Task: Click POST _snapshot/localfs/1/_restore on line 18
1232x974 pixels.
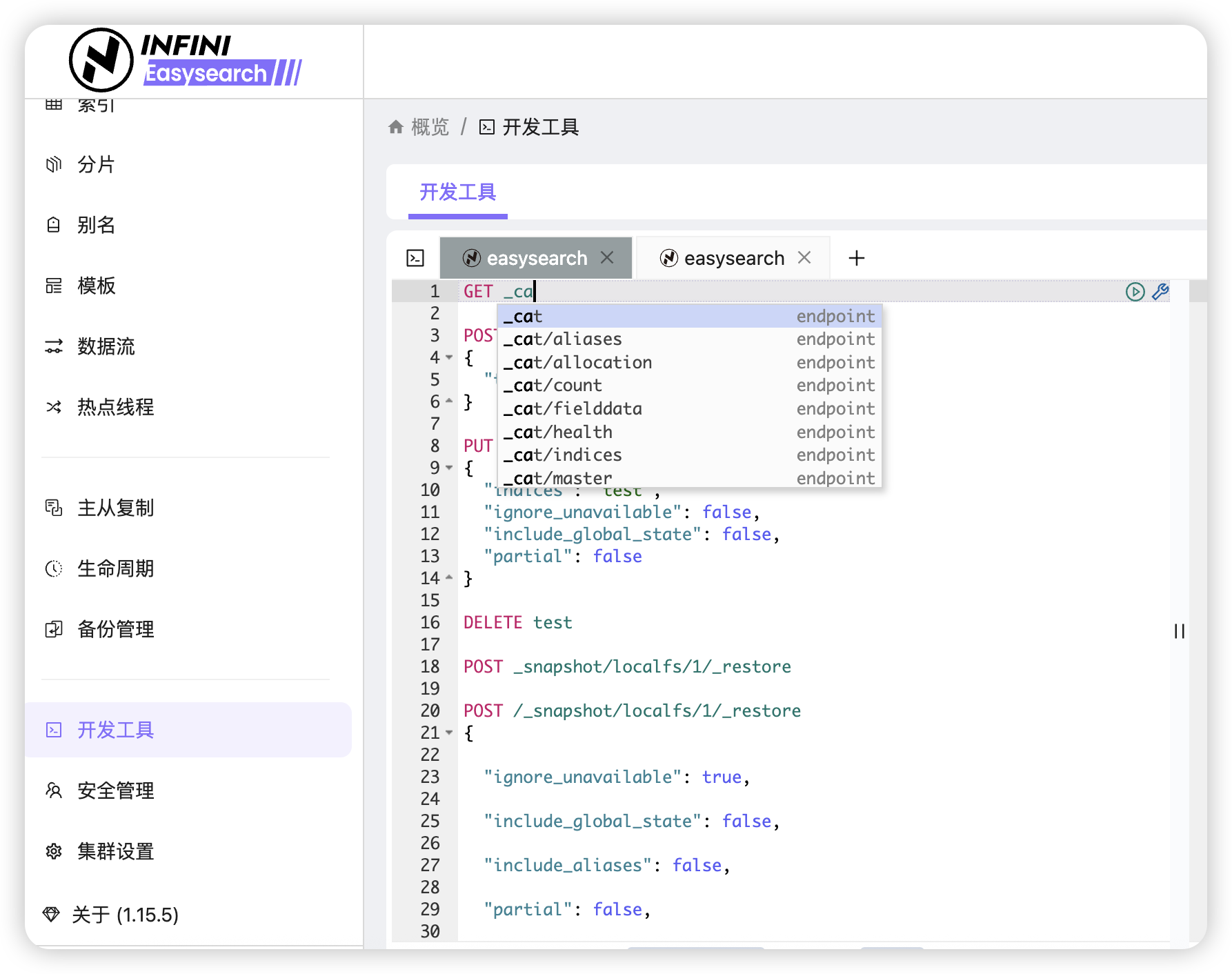Action: point(627,666)
